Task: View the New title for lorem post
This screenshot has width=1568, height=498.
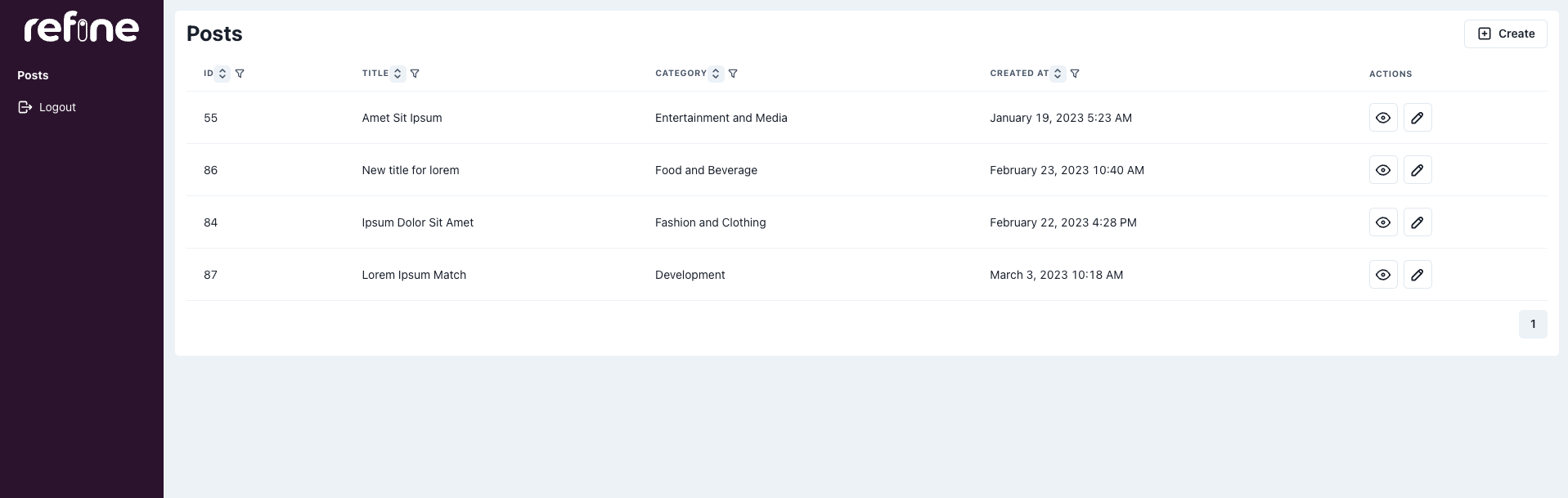Action: [1383, 170]
